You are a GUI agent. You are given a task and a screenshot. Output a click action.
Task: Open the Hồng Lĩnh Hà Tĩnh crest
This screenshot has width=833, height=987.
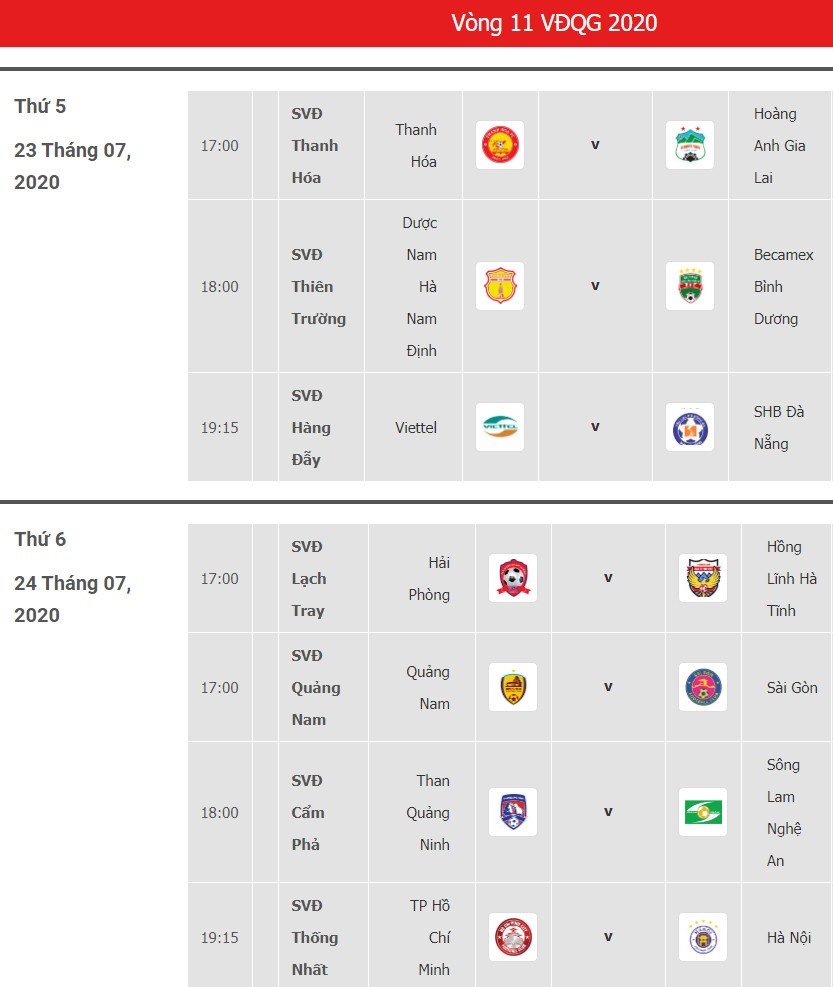pyautogui.click(x=703, y=578)
